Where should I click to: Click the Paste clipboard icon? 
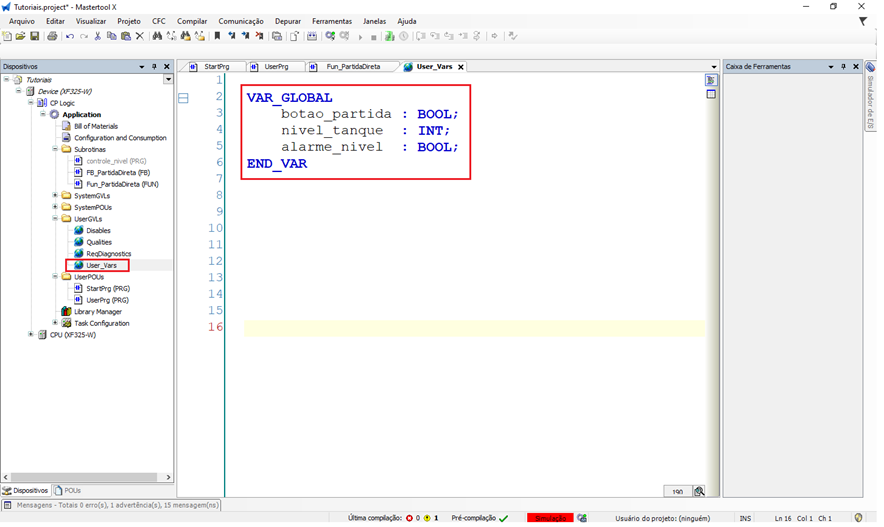pos(125,36)
